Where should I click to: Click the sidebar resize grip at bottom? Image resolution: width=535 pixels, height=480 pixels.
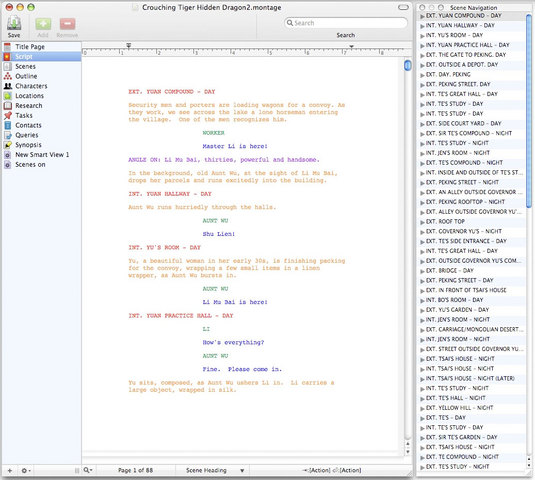coord(77,471)
